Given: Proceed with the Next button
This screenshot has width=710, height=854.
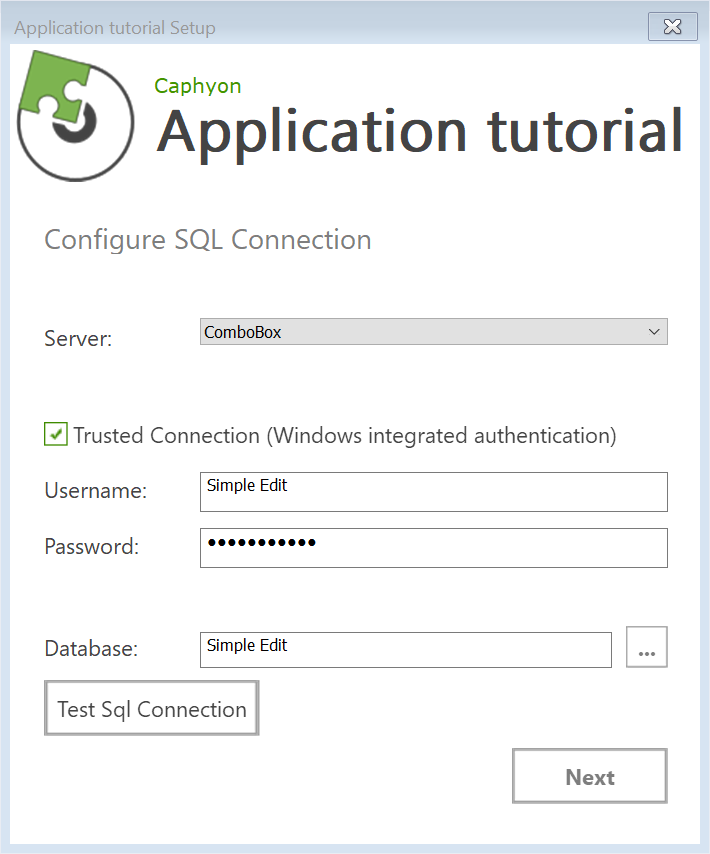Looking at the screenshot, I should coord(590,776).
